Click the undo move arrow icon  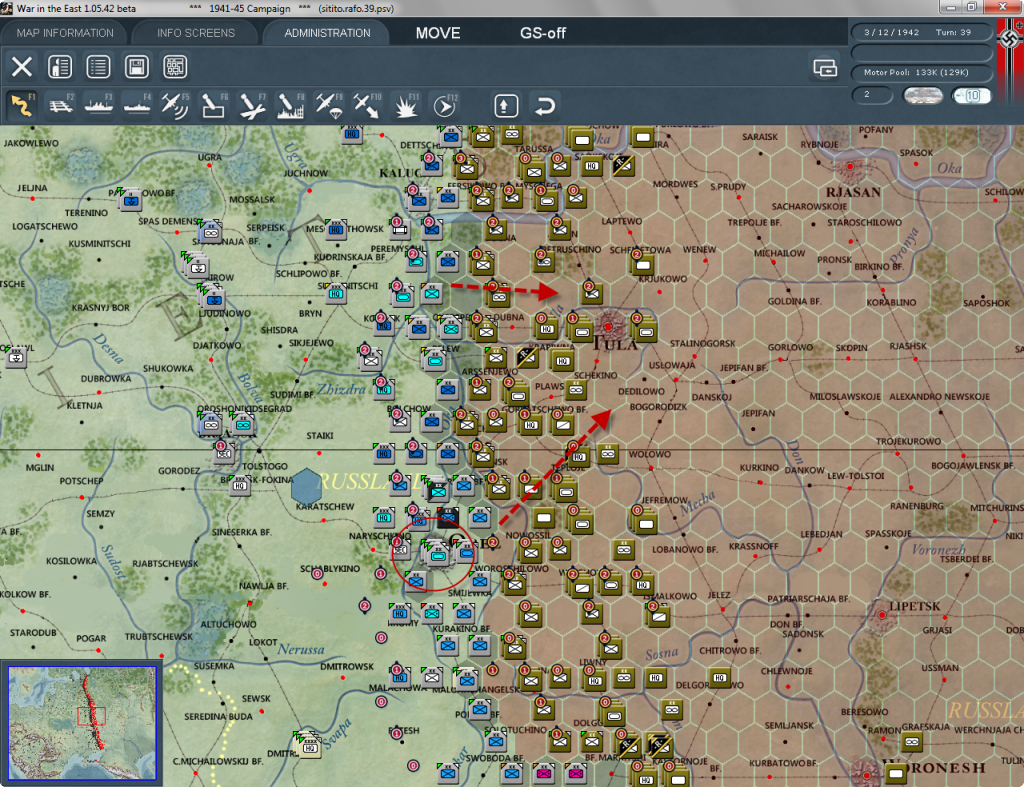(545, 106)
